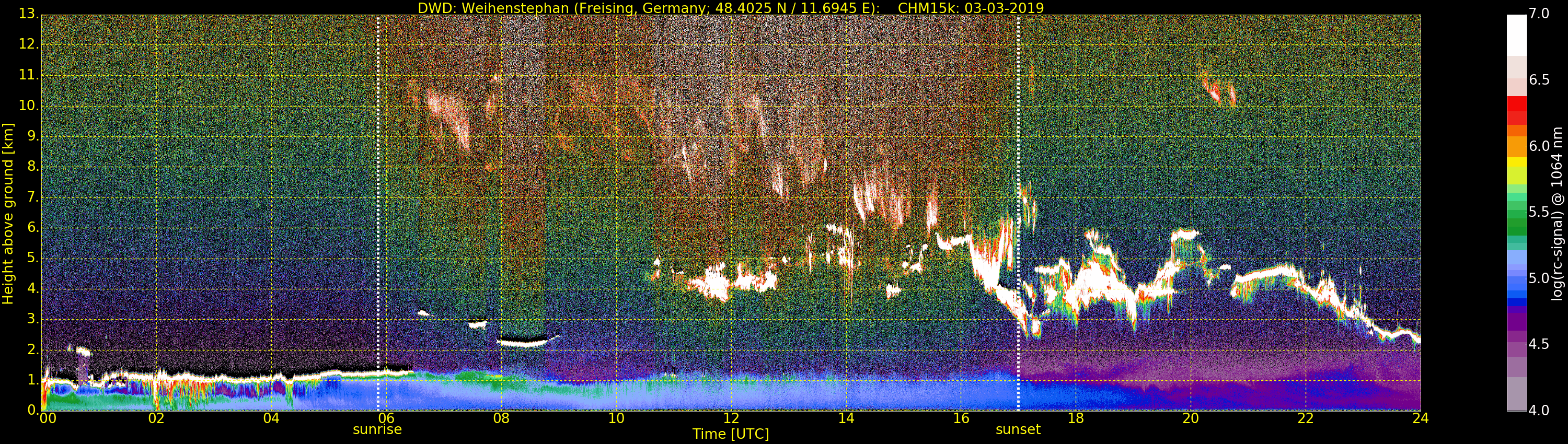Select the '6.' height axis tick label
This screenshot has width=1568, height=444.
coord(33,227)
